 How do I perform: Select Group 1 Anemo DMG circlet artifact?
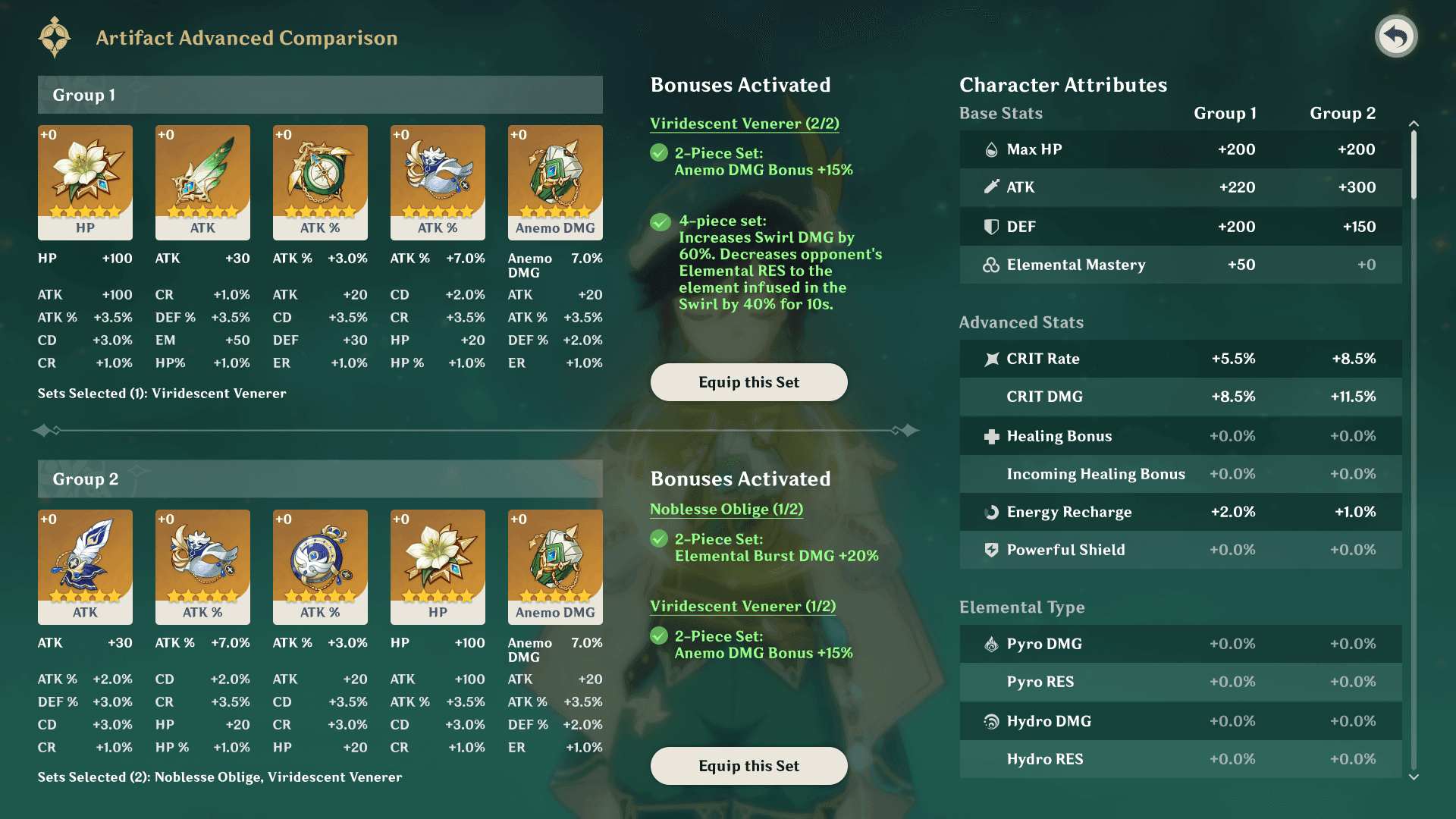click(x=555, y=182)
